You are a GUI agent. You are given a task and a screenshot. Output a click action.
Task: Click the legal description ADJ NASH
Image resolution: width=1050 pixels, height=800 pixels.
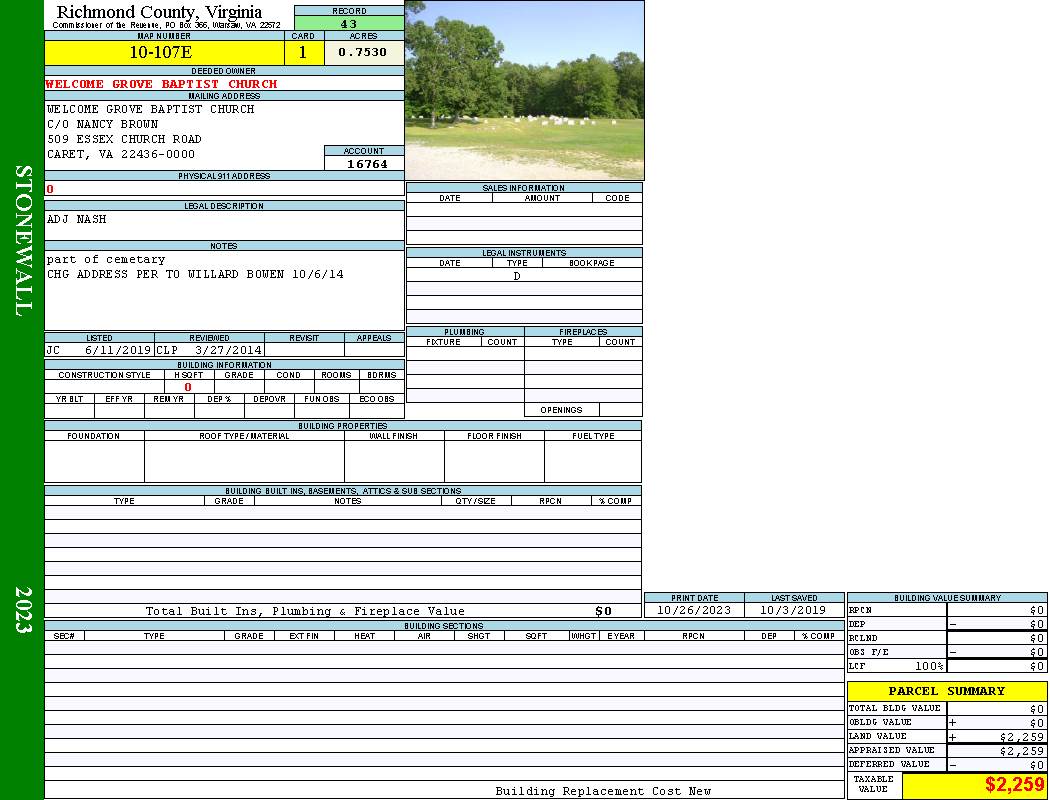click(x=77, y=219)
